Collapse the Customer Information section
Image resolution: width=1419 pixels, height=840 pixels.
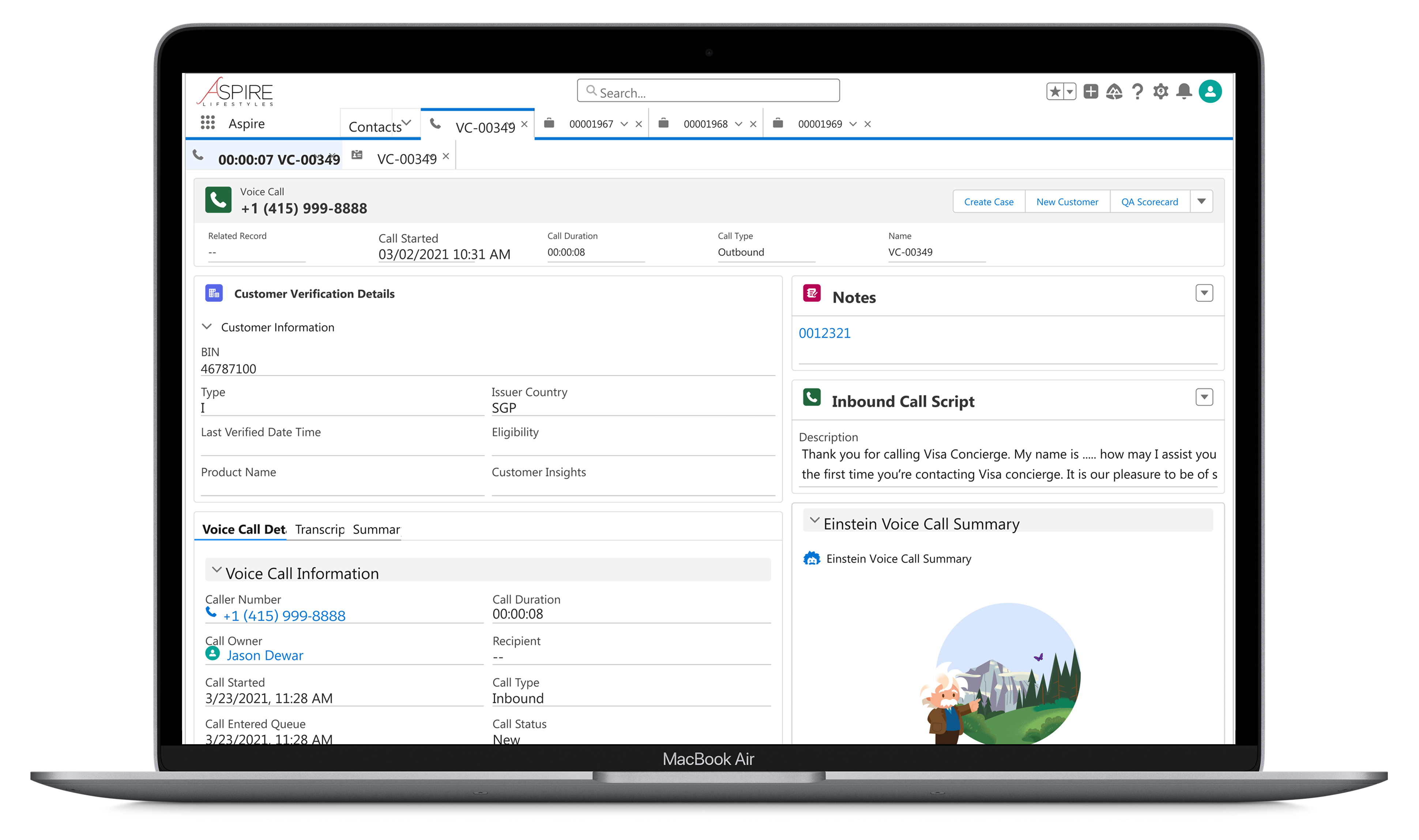pyautogui.click(x=207, y=326)
